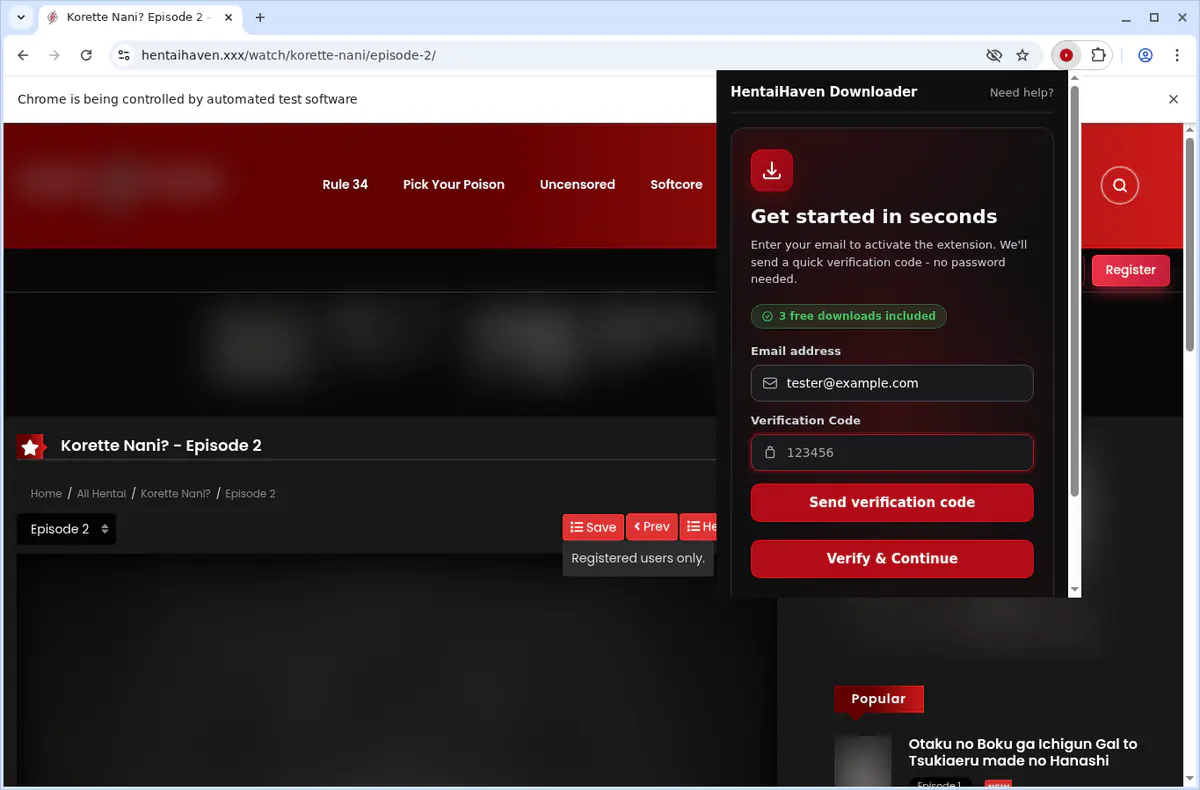Image resolution: width=1200 pixels, height=790 pixels.
Task: Open the Extensions puzzle icon
Action: pyautogui.click(x=1098, y=56)
